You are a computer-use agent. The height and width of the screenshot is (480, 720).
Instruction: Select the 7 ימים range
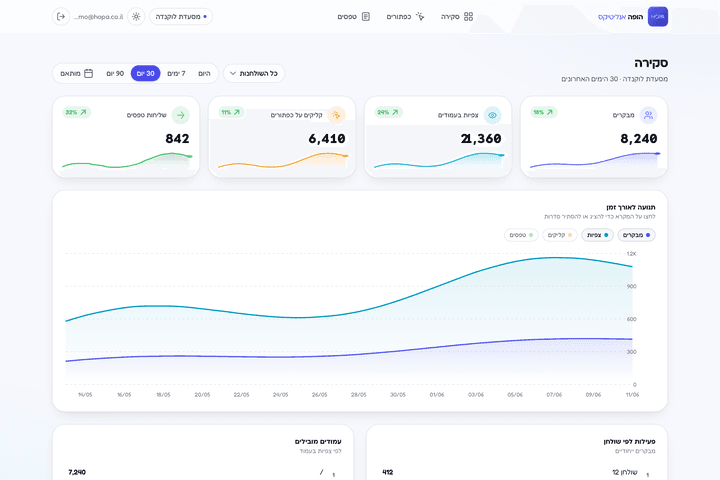pos(176,73)
